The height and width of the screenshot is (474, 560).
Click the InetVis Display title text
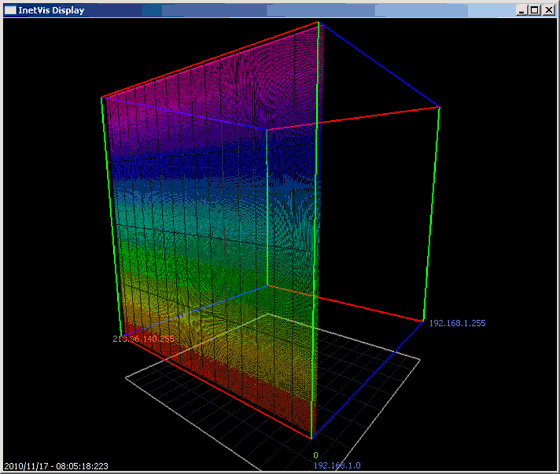coord(51,10)
